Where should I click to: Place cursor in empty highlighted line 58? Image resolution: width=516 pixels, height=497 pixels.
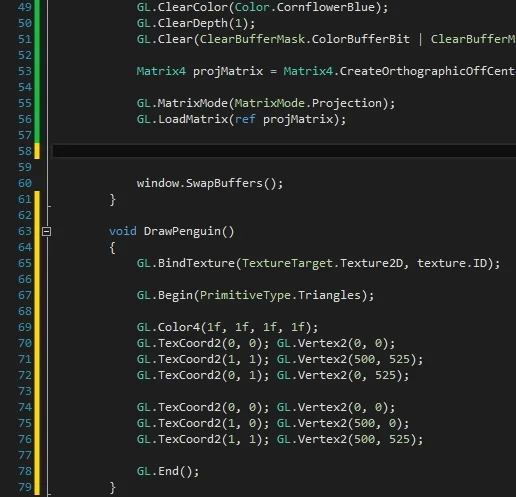tap(284, 151)
